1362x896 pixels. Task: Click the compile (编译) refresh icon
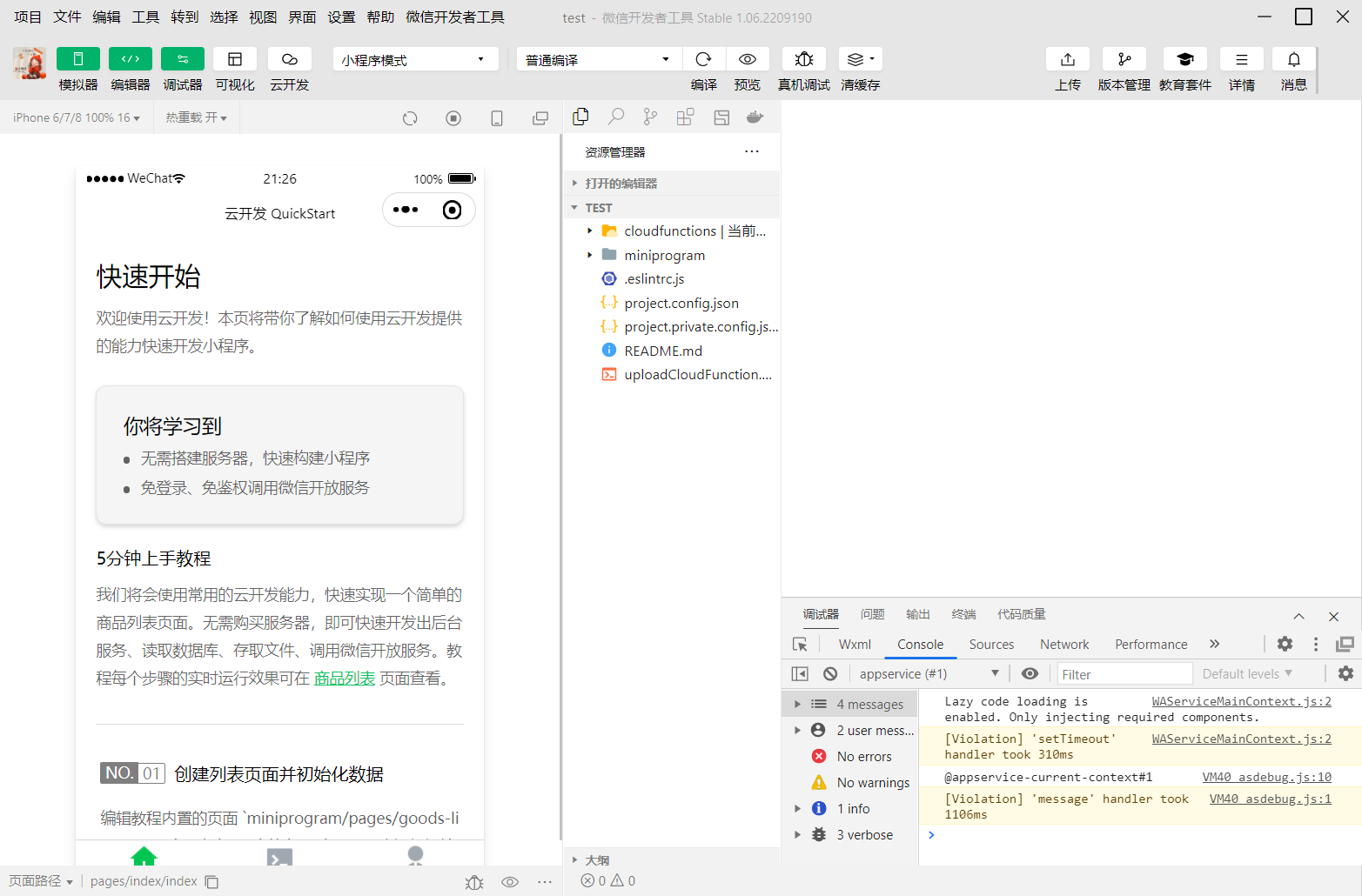click(x=704, y=59)
